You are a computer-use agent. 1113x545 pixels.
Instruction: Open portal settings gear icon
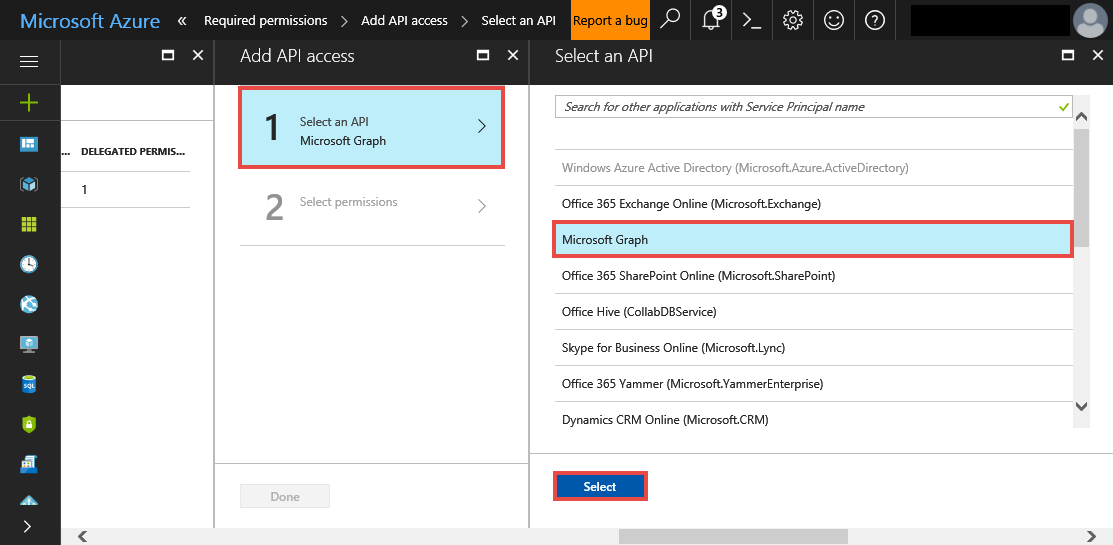coord(793,20)
